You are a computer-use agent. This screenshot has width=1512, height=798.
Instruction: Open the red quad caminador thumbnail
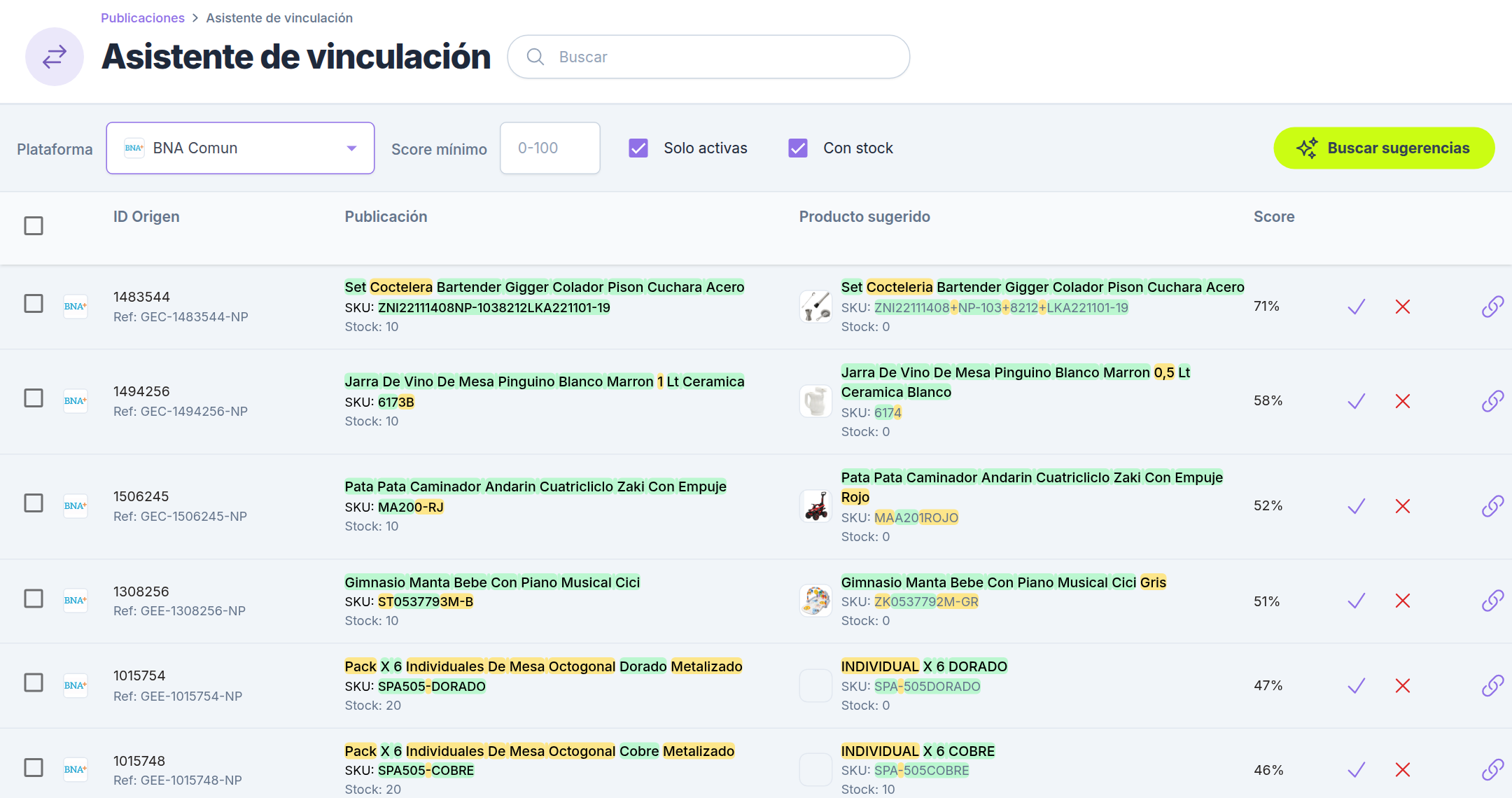pos(815,506)
